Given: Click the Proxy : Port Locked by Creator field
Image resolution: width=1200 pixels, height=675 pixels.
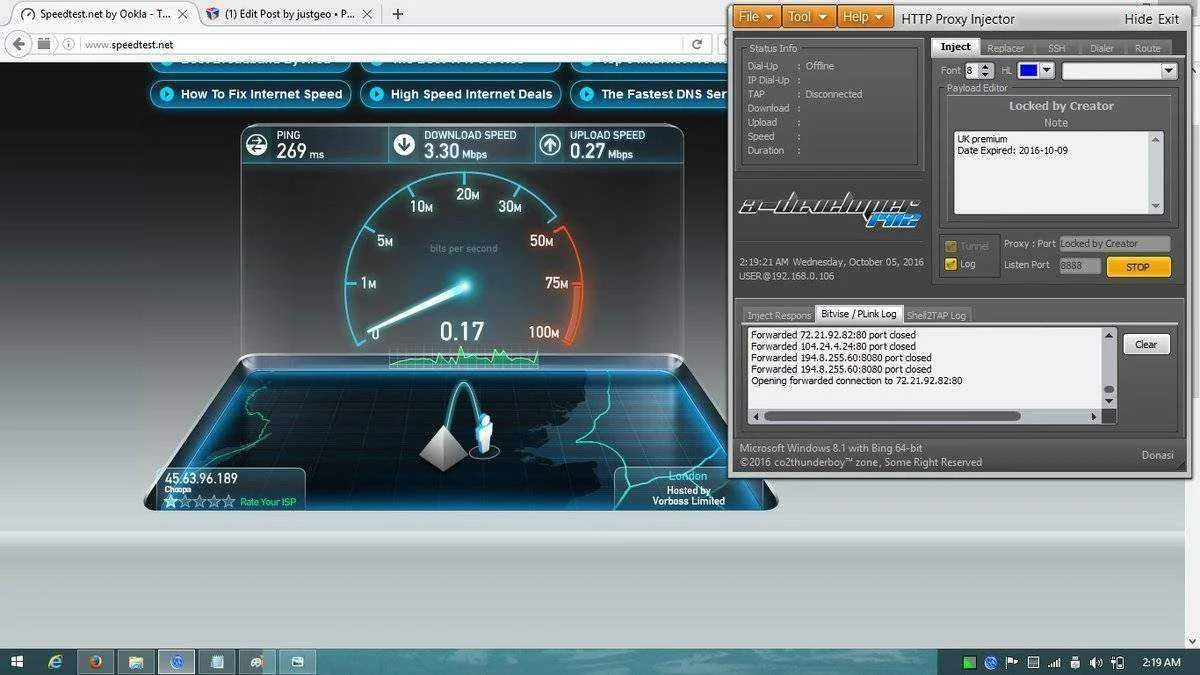Looking at the screenshot, I should pyautogui.click(x=1114, y=244).
